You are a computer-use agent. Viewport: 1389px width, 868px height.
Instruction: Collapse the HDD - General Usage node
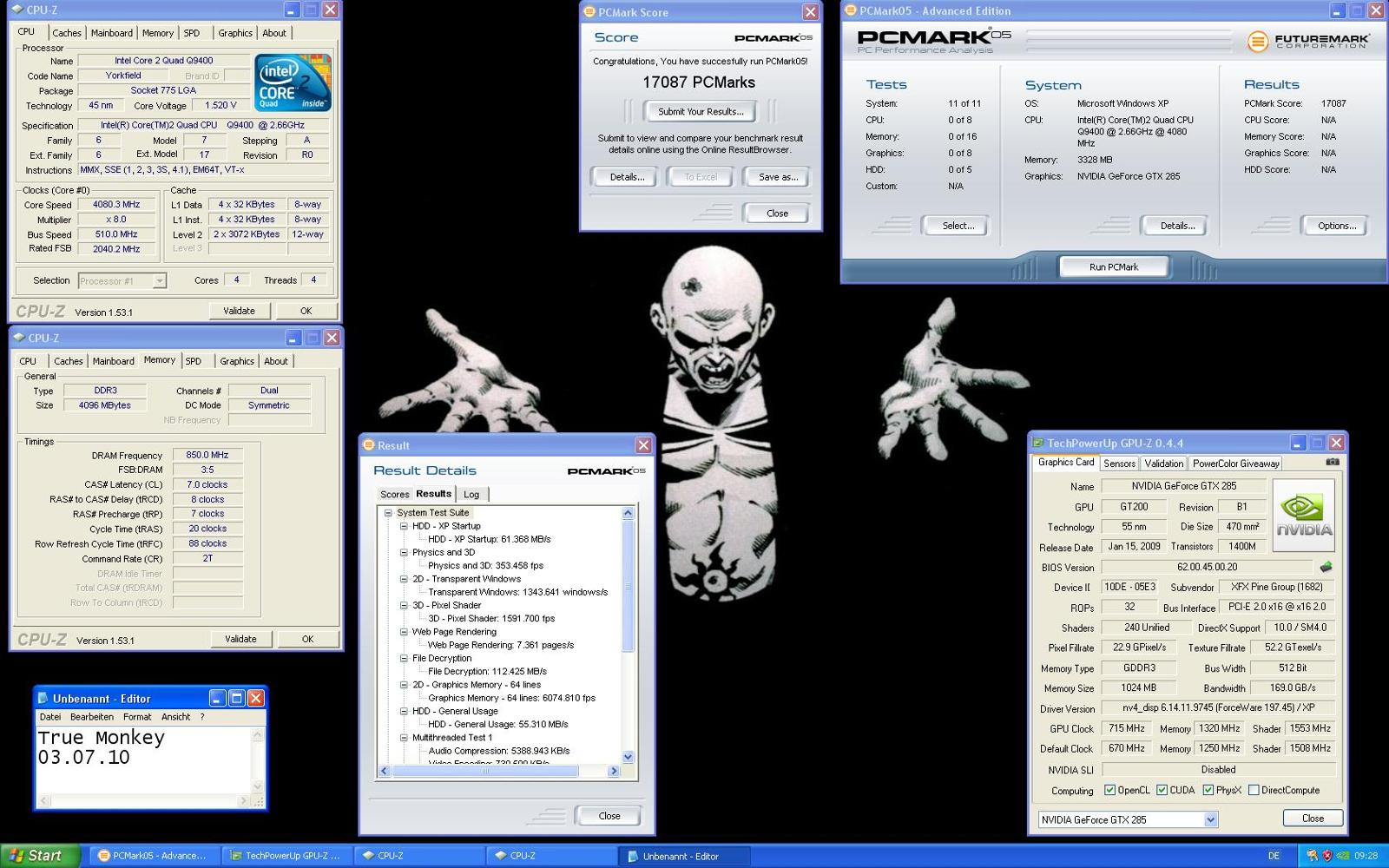(x=404, y=711)
